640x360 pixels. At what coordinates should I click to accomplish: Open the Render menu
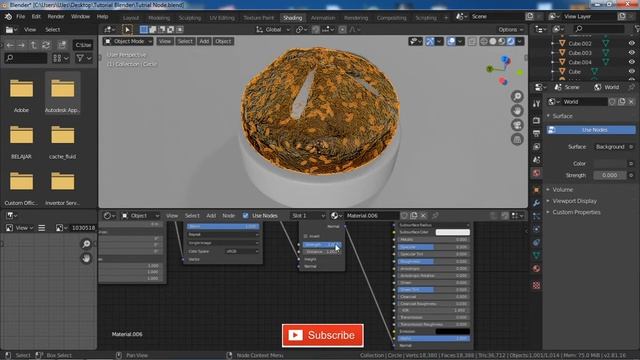(56, 17)
